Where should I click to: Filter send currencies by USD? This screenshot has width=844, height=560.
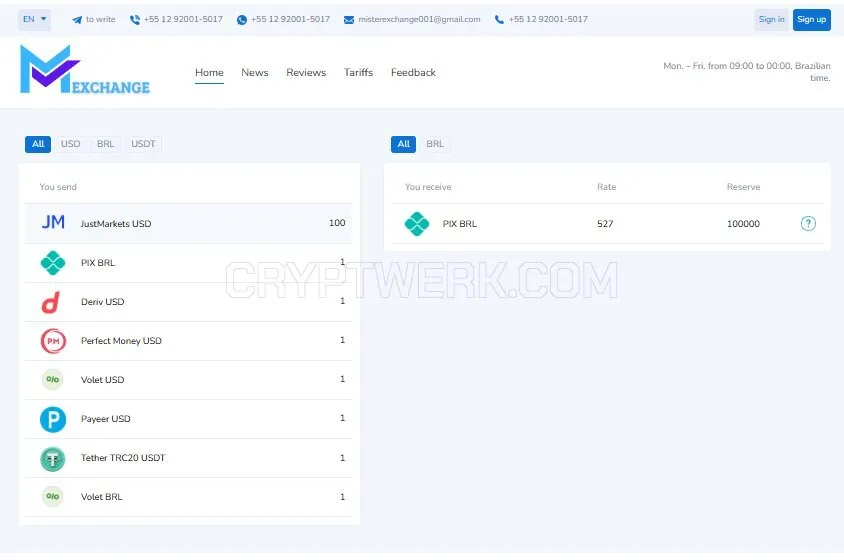(71, 144)
